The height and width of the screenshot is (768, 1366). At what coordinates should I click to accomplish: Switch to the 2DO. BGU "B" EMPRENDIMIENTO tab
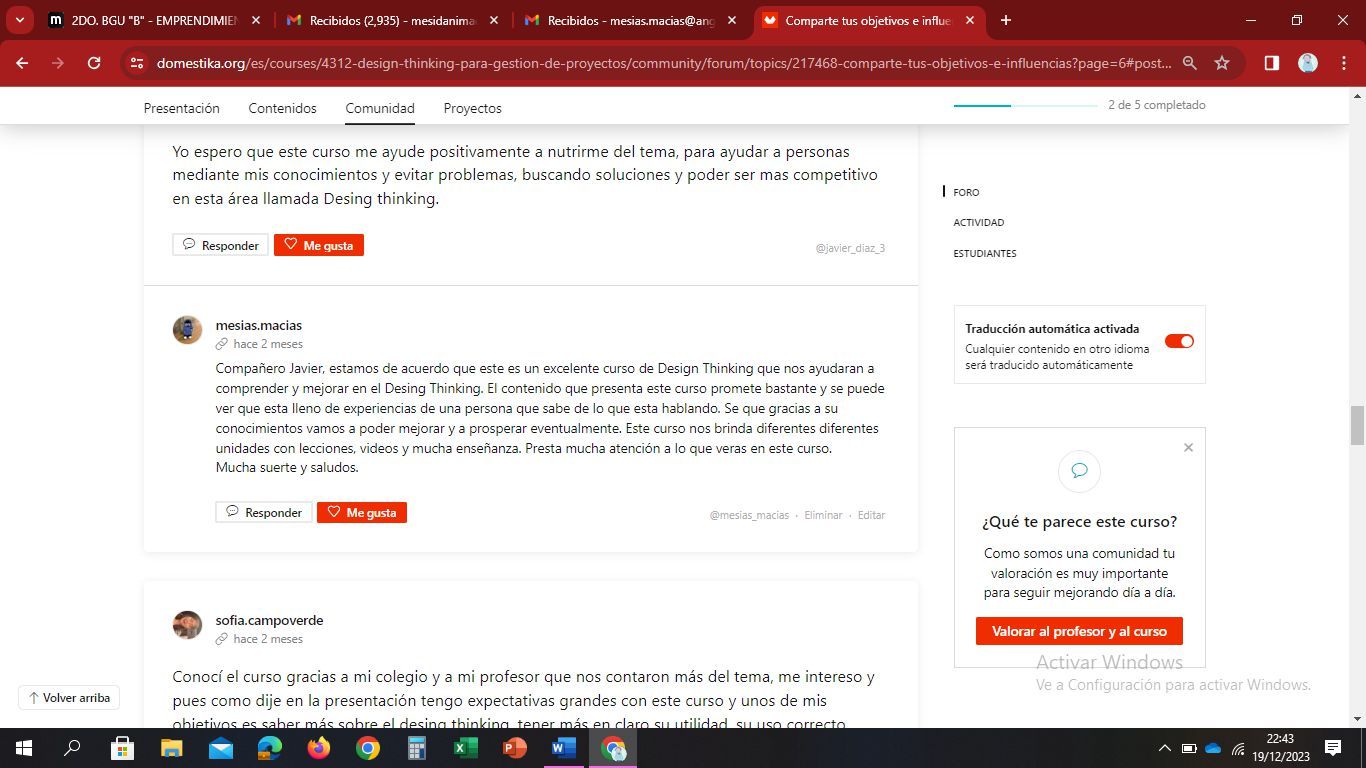(155, 20)
